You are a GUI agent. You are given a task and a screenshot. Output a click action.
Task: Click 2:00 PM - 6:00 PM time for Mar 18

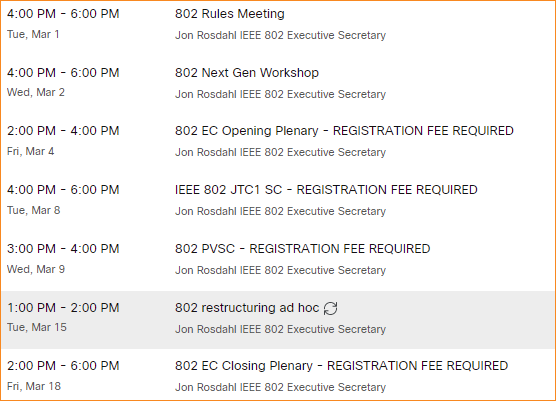point(63,366)
